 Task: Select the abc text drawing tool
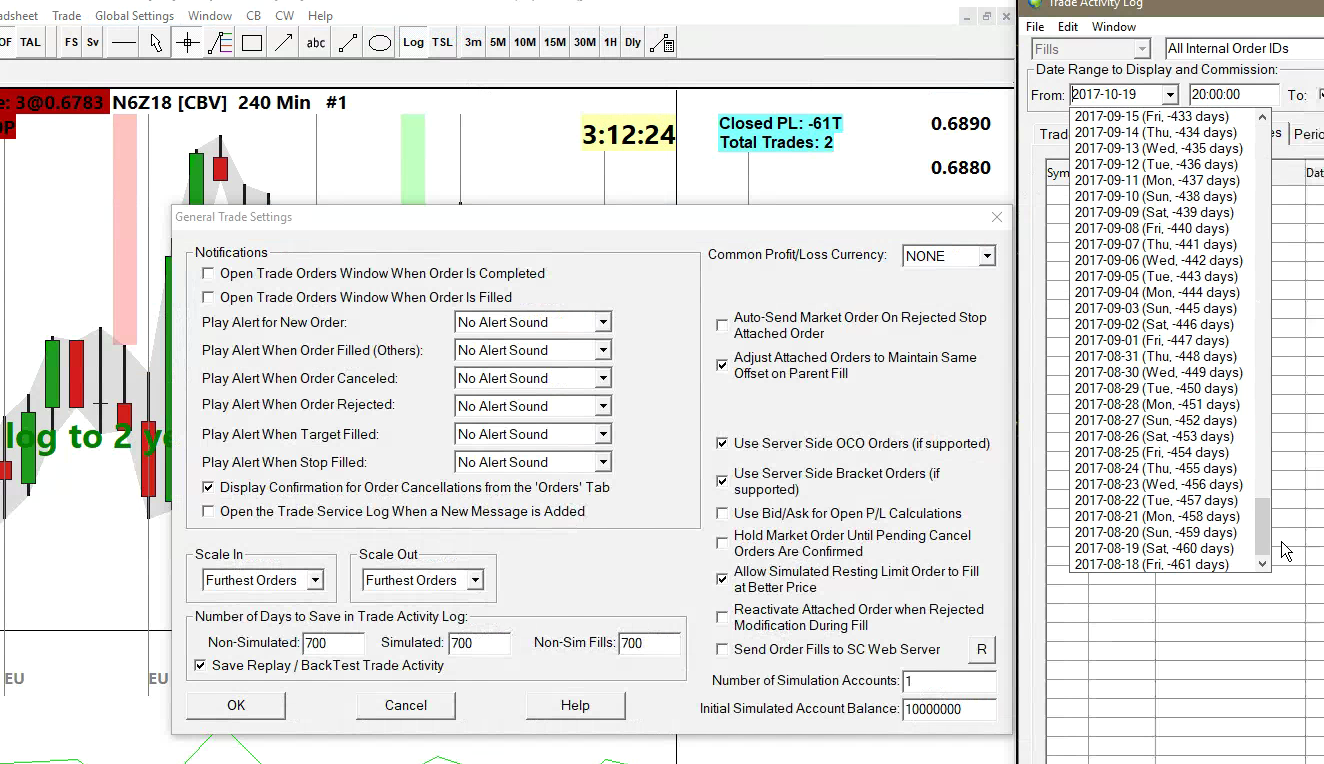[316, 43]
